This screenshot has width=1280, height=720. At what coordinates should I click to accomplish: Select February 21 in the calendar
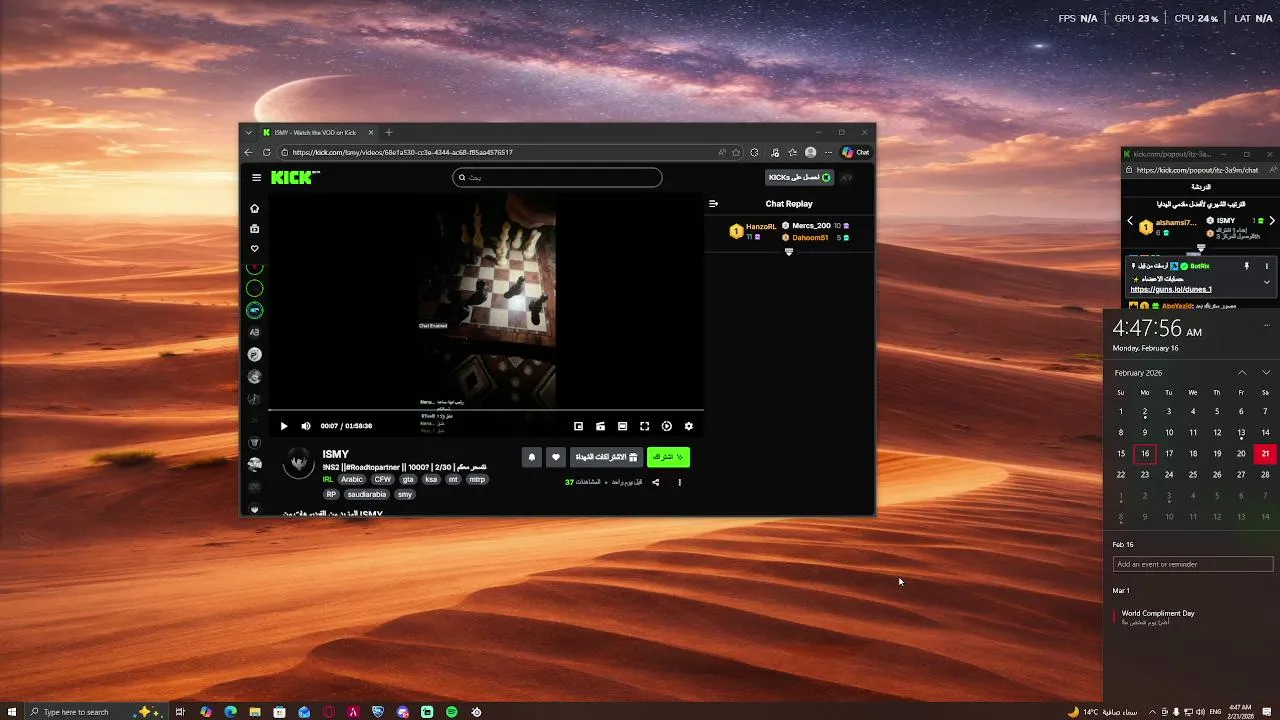pos(1265,453)
